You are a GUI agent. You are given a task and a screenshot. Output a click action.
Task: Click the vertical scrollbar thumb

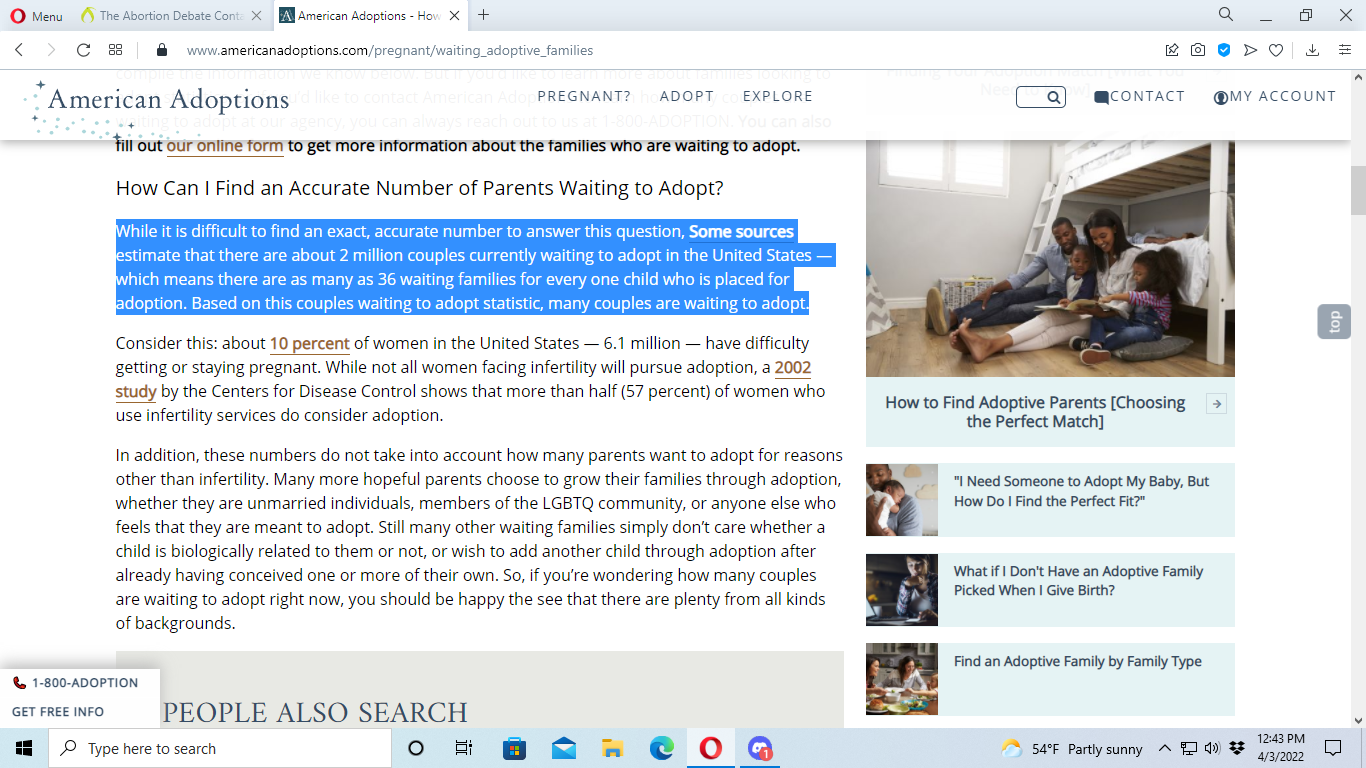[x=1358, y=190]
